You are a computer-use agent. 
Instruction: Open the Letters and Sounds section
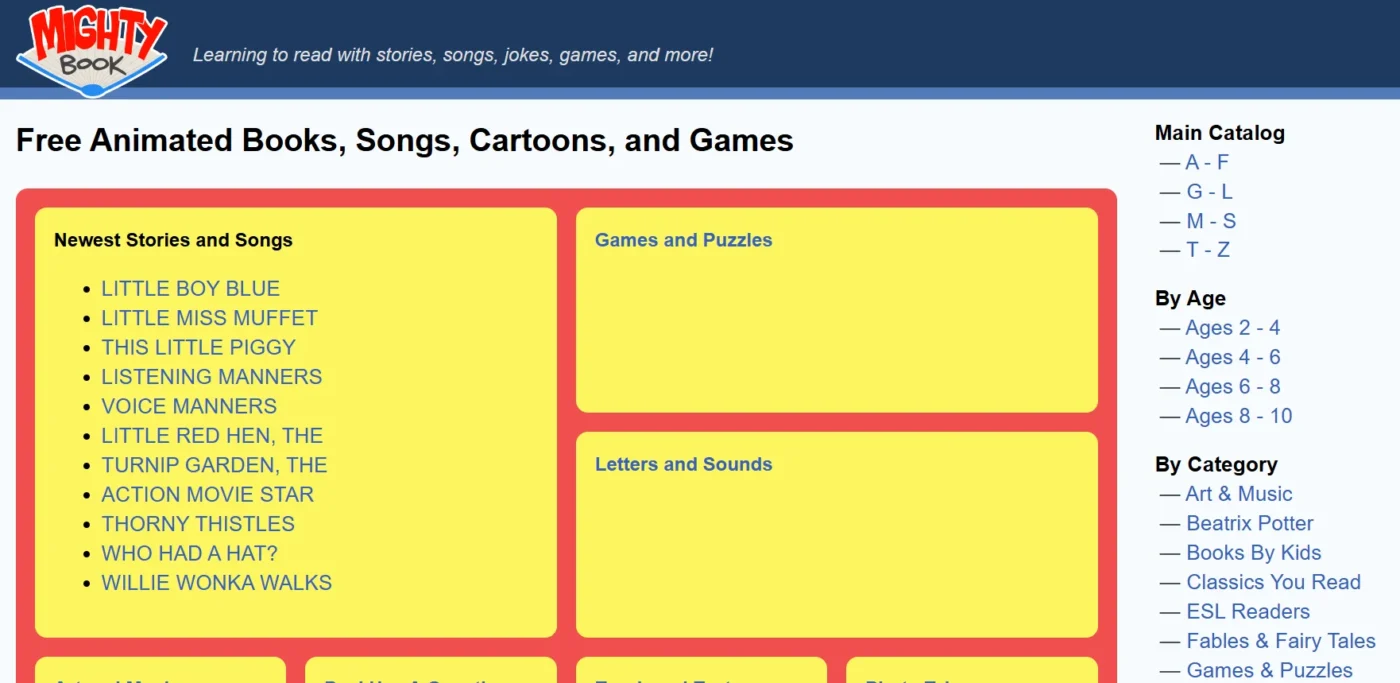[683, 464]
